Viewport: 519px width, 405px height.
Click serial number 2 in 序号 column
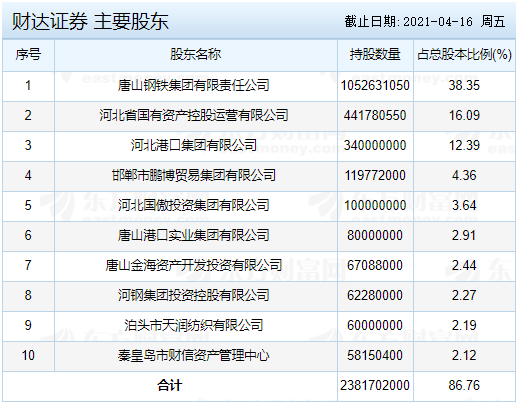[28, 115]
